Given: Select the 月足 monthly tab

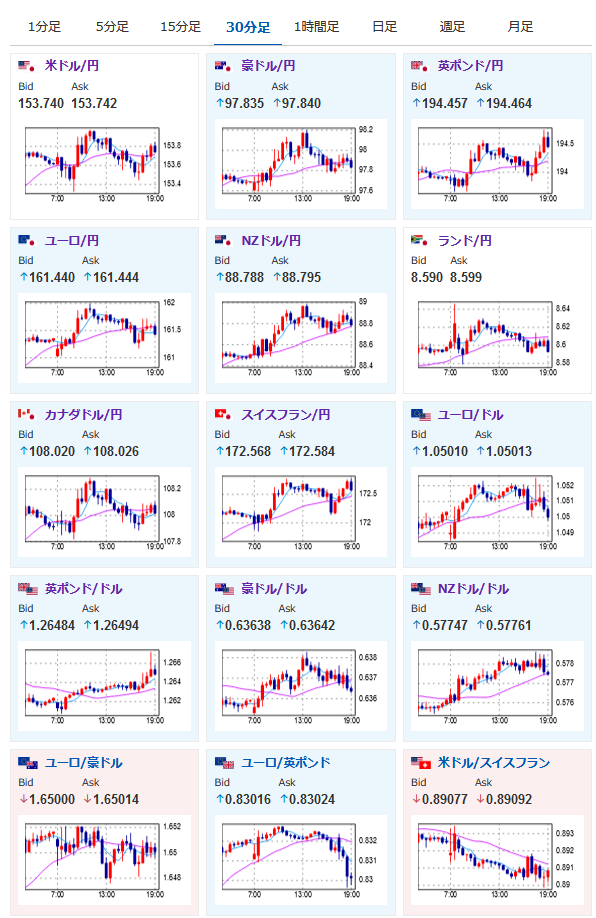Looking at the screenshot, I should click(520, 27).
